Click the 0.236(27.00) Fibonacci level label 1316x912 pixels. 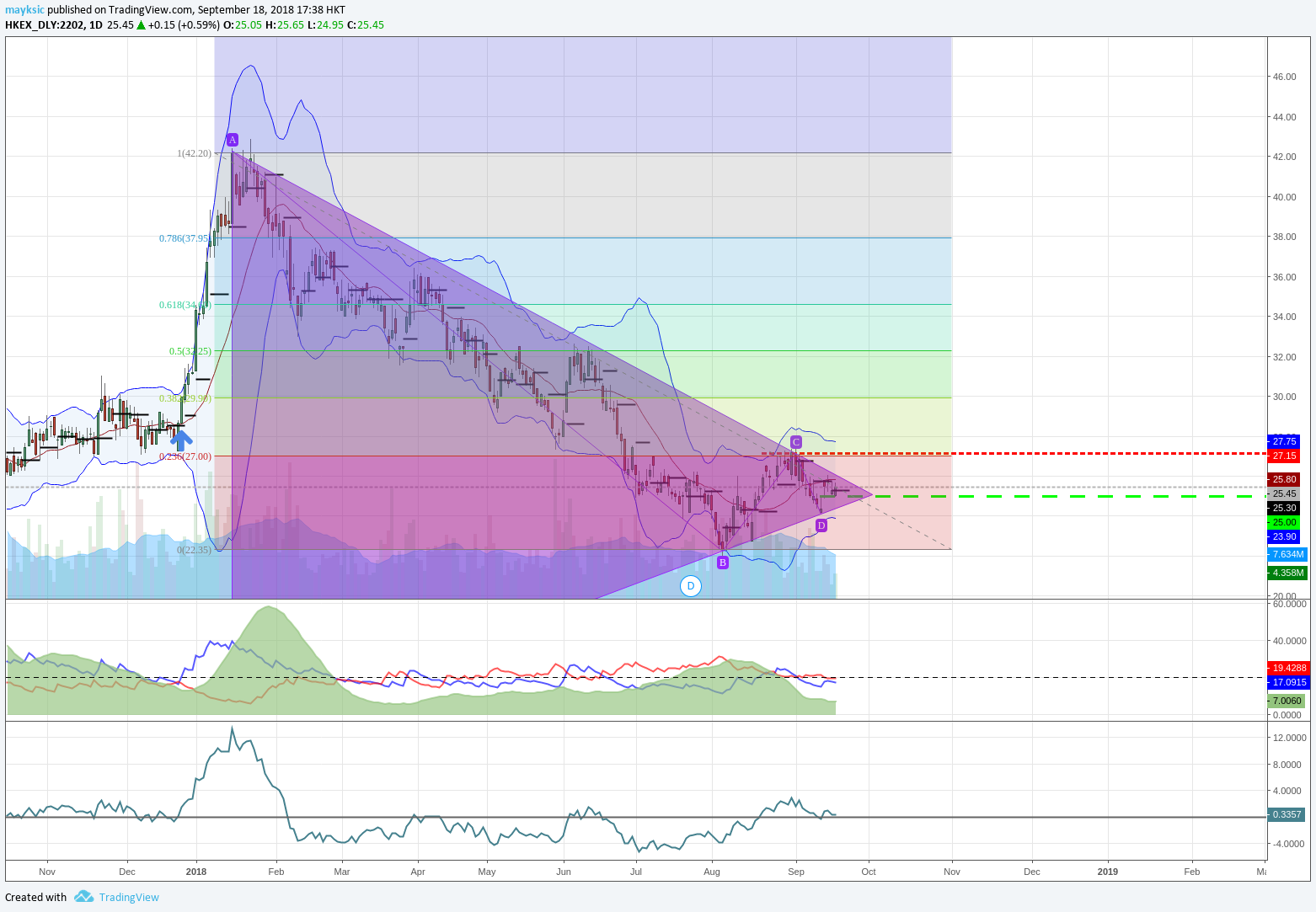(185, 456)
